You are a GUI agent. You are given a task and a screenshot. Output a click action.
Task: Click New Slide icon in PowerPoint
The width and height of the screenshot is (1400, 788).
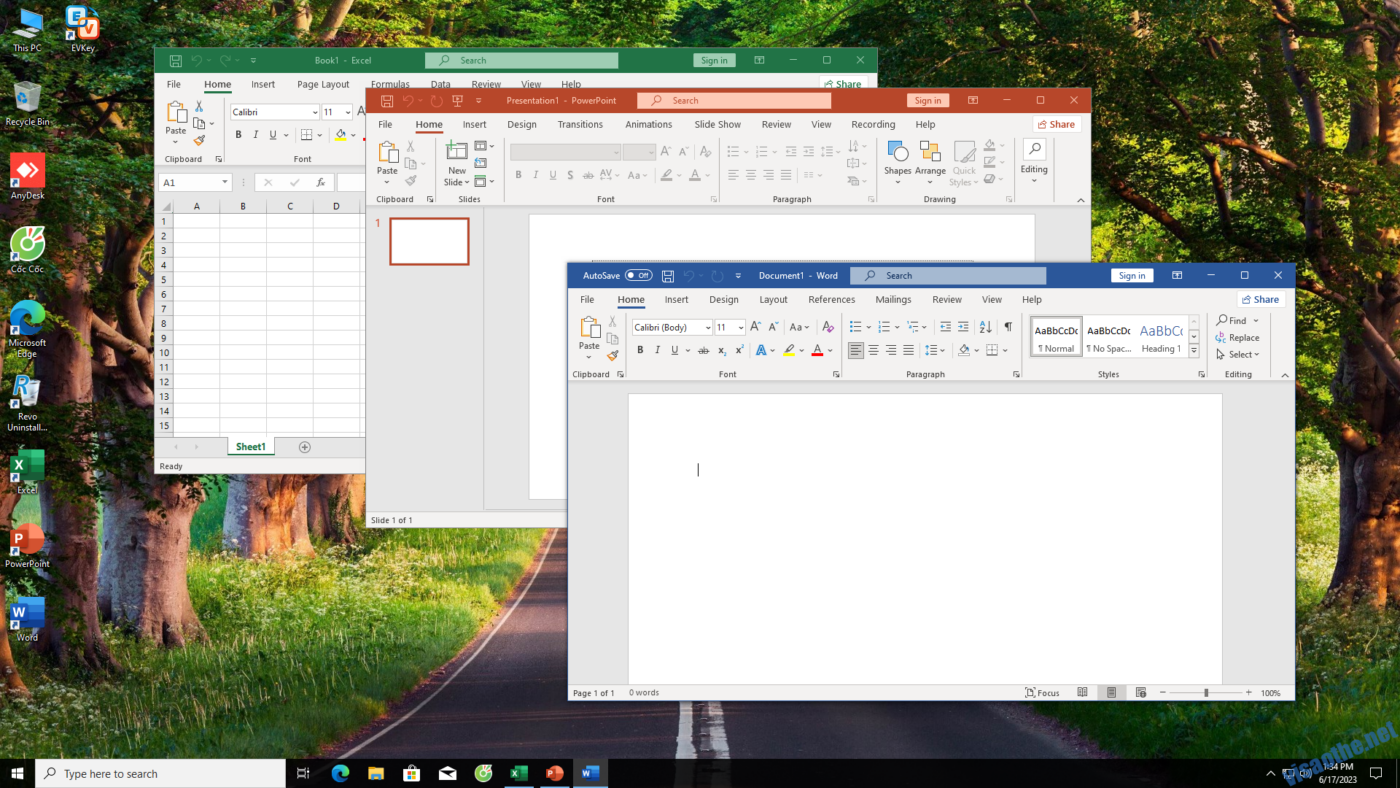(x=457, y=151)
